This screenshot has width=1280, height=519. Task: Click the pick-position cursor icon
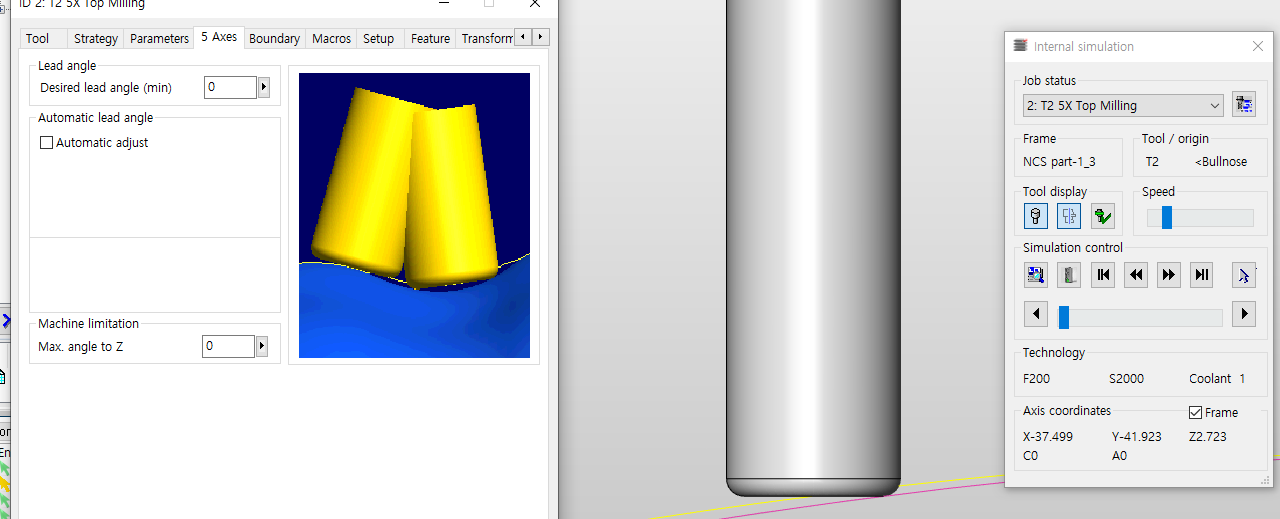click(1244, 275)
